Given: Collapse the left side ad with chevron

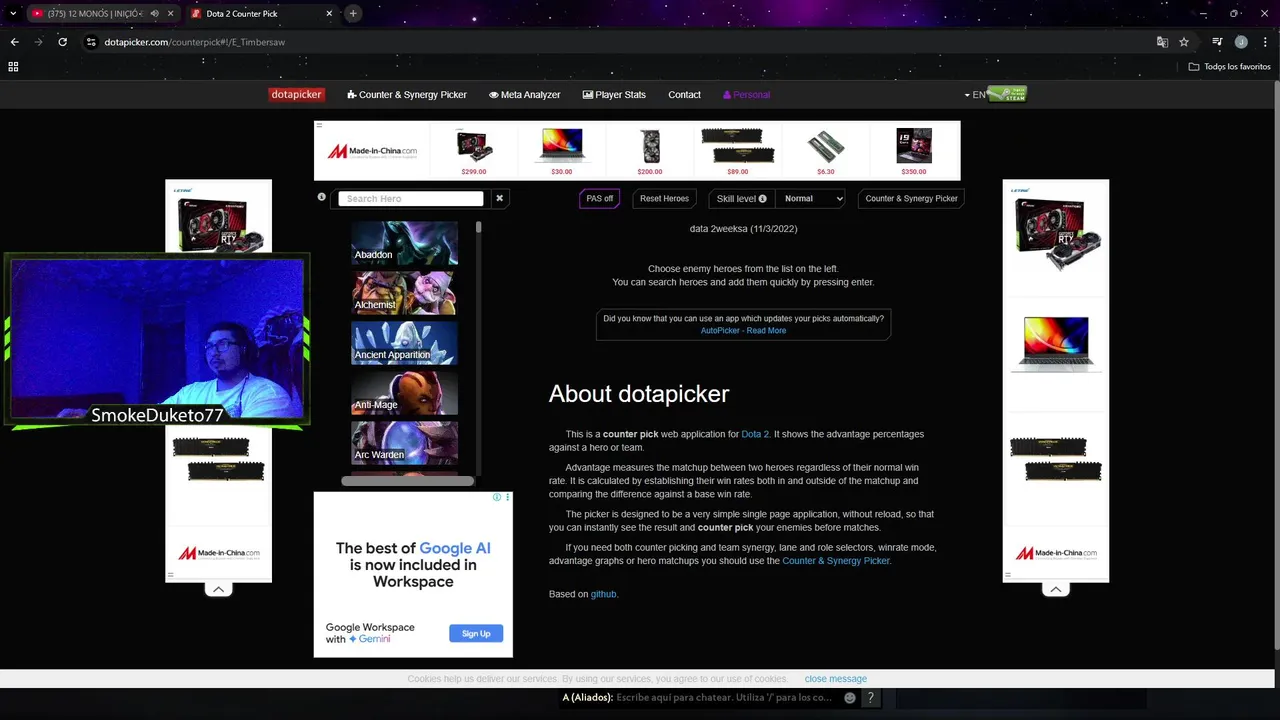Looking at the screenshot, I should click(218, 589).
